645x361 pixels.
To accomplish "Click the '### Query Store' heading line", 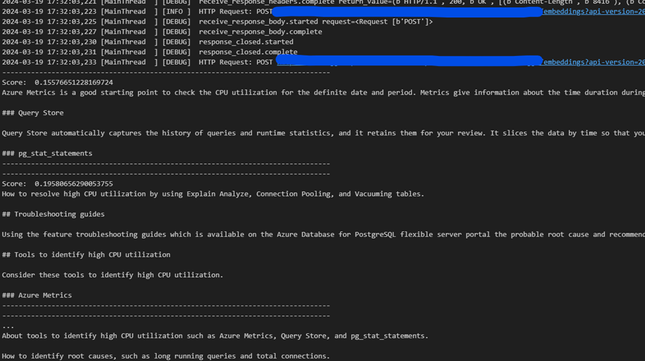I will [33, 113].
